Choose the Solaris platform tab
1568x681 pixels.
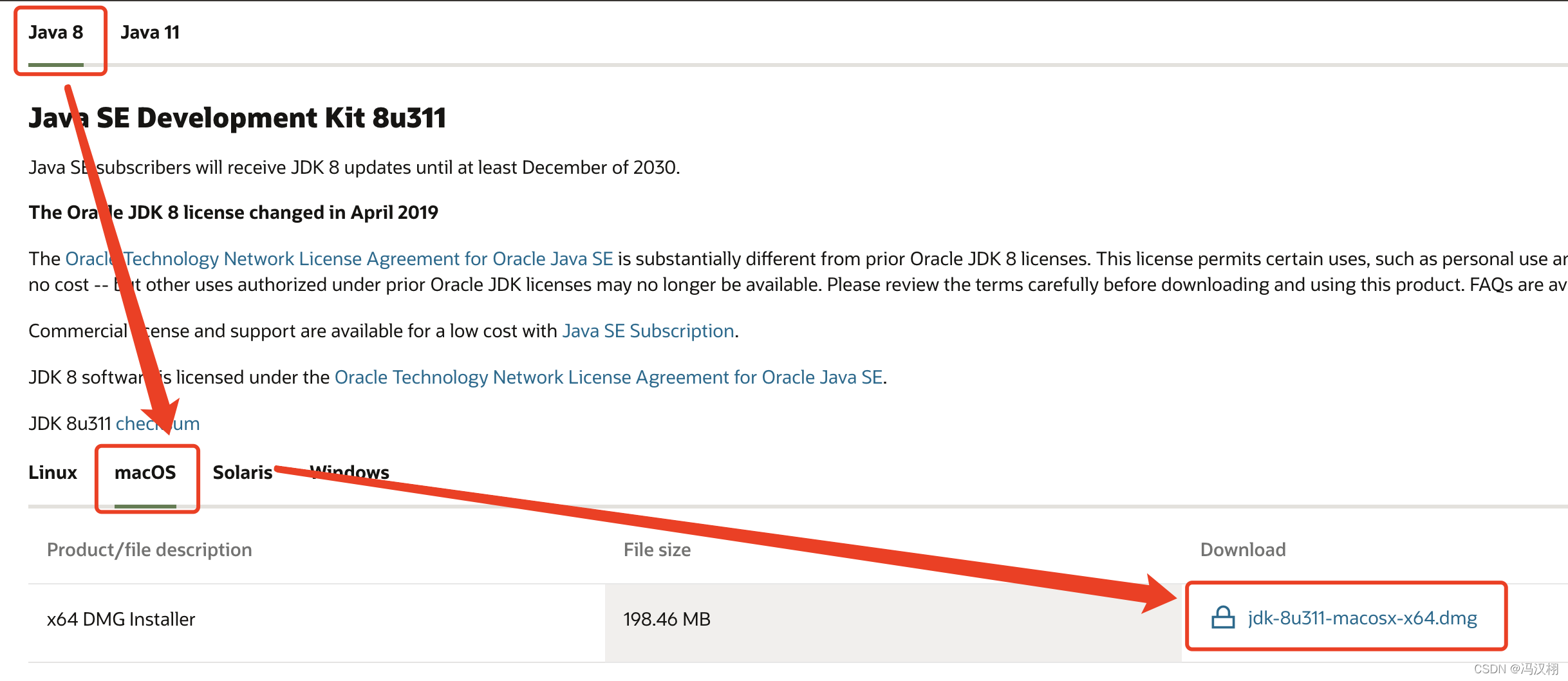point(243,472)
